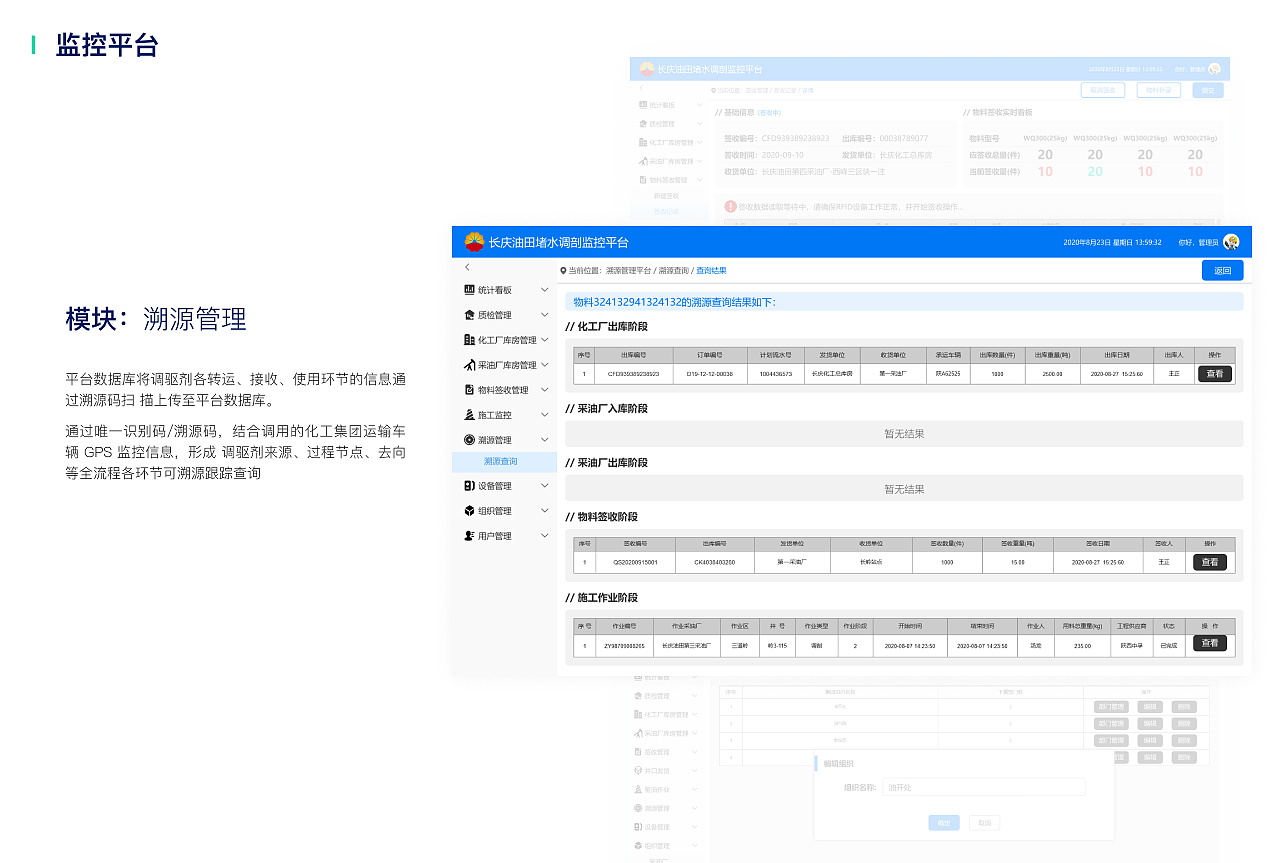Expand the 用户管理 menu chevron
Image resolution: width=1280 pixels, height=863 pixels.
pyautogui.click(x=545, y=535)
